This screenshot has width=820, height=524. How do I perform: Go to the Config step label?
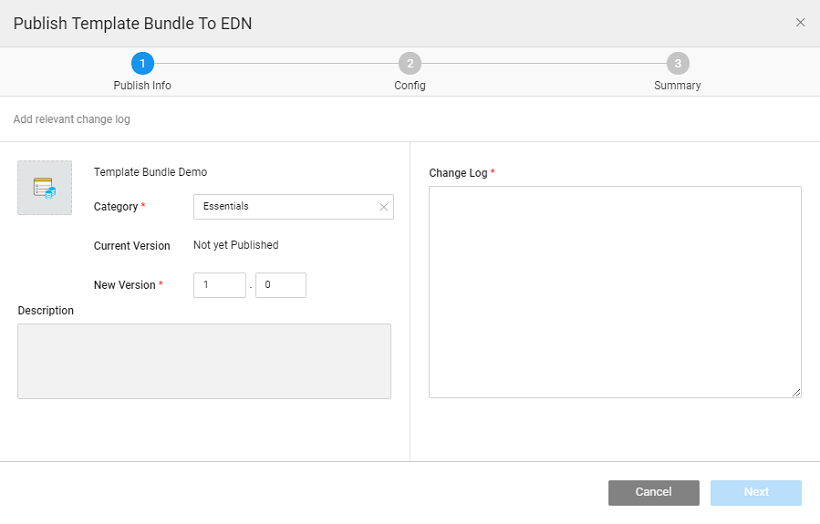coord(409,86)
